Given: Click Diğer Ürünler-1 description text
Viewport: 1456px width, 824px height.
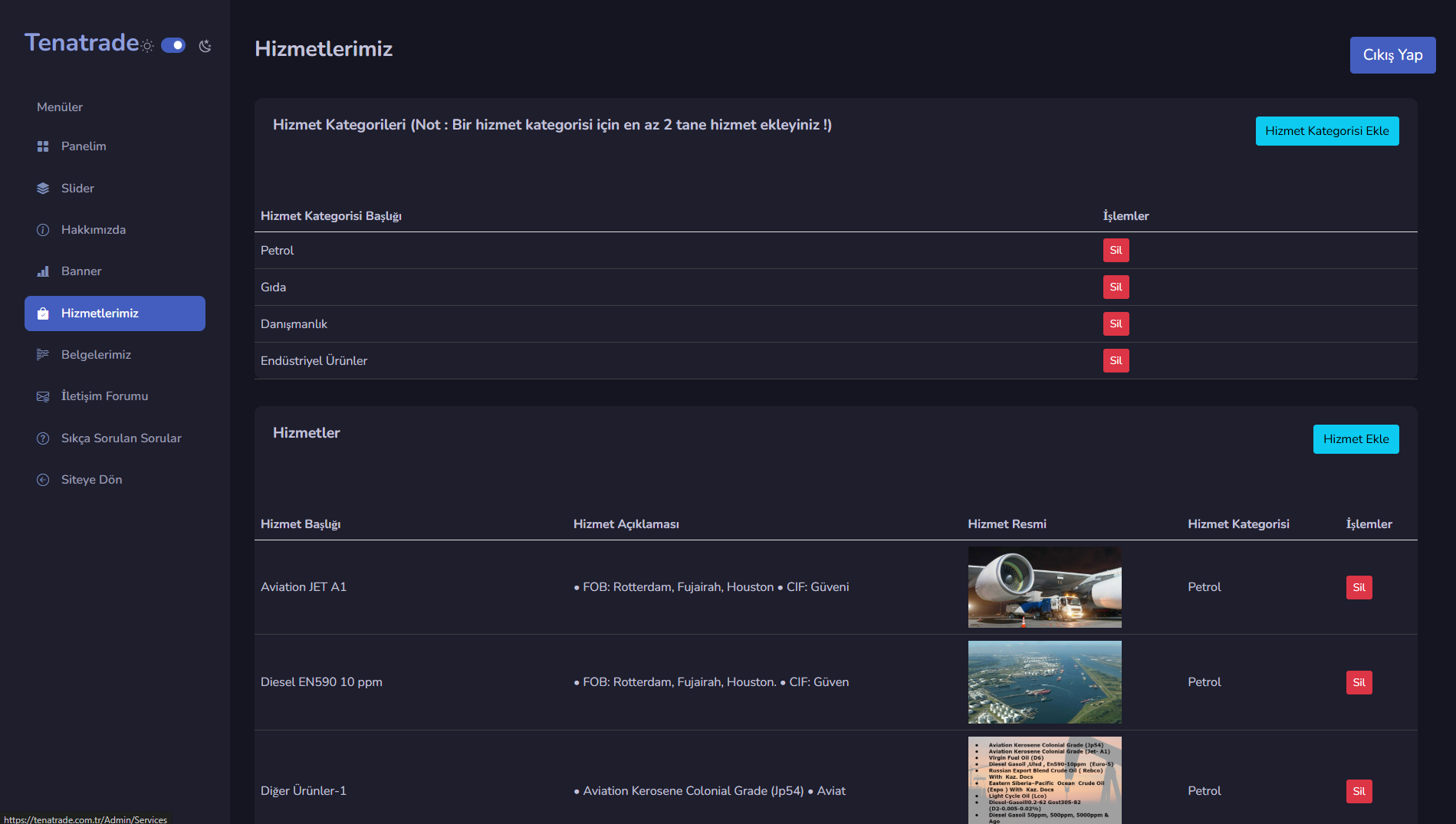Looking at the screenshot, I should click(x=710, y=791).
